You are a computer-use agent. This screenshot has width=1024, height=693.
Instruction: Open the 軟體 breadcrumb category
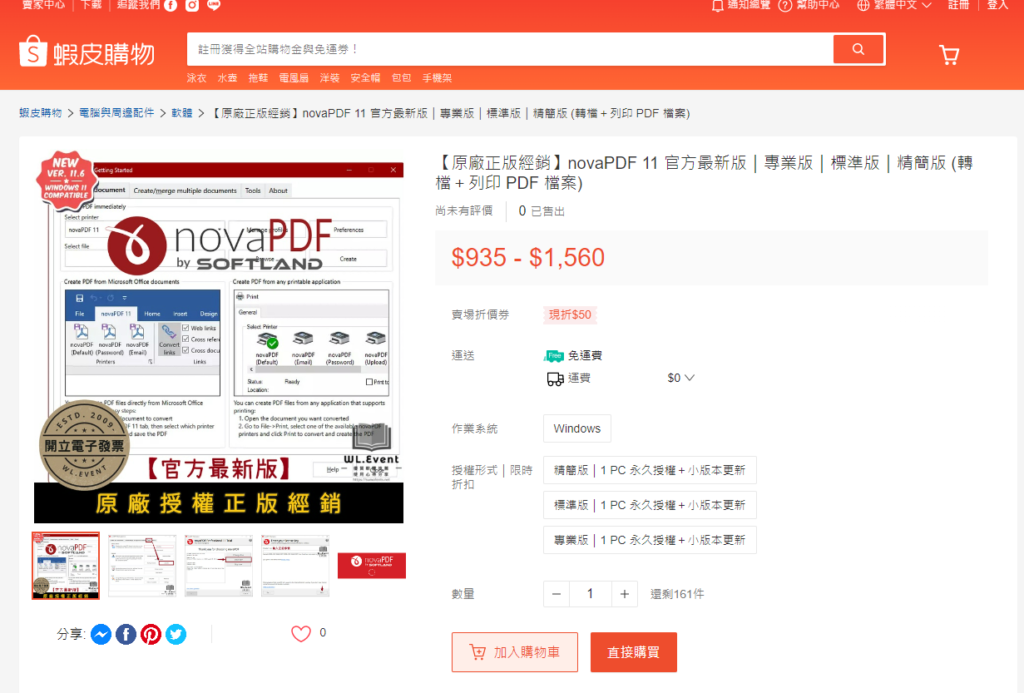[x=182, y=113]
